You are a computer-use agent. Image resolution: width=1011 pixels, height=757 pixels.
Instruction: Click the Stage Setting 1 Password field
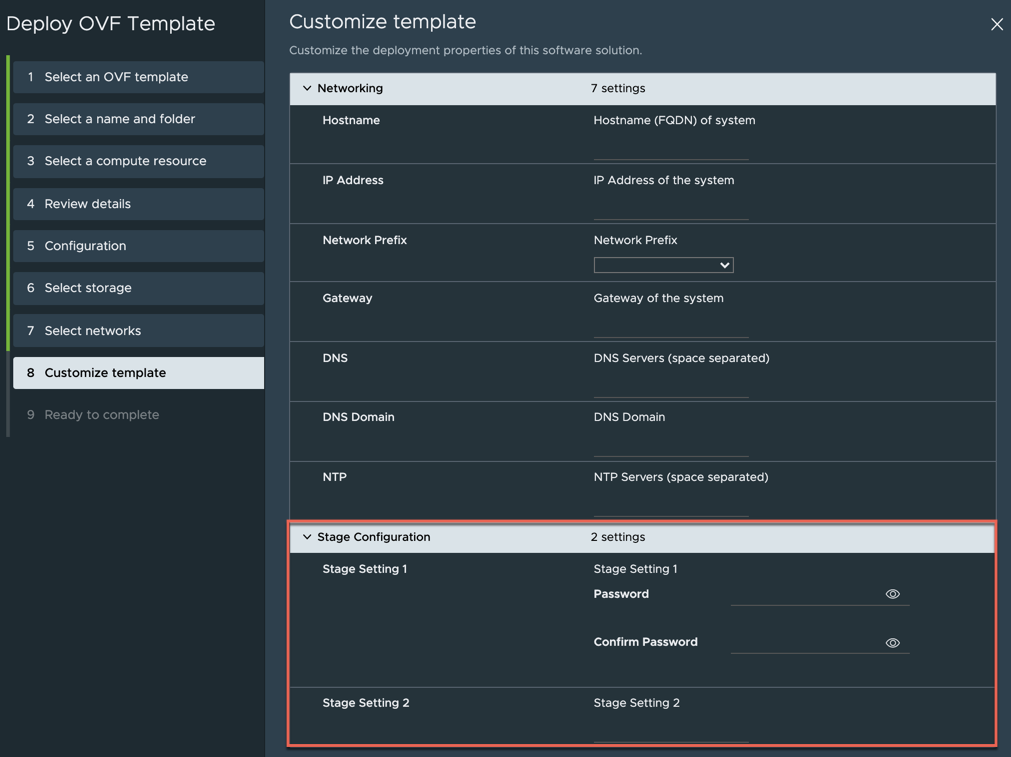click(805, 594)
